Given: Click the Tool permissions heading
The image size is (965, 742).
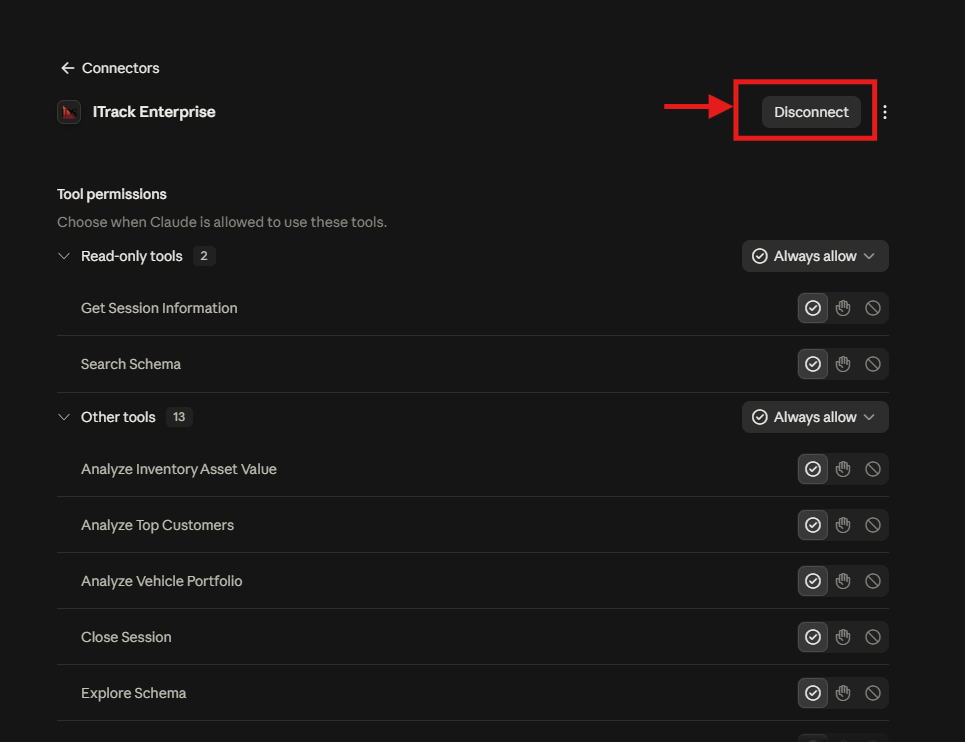Looking at the screenshot, I should click(x=112, y=194).
